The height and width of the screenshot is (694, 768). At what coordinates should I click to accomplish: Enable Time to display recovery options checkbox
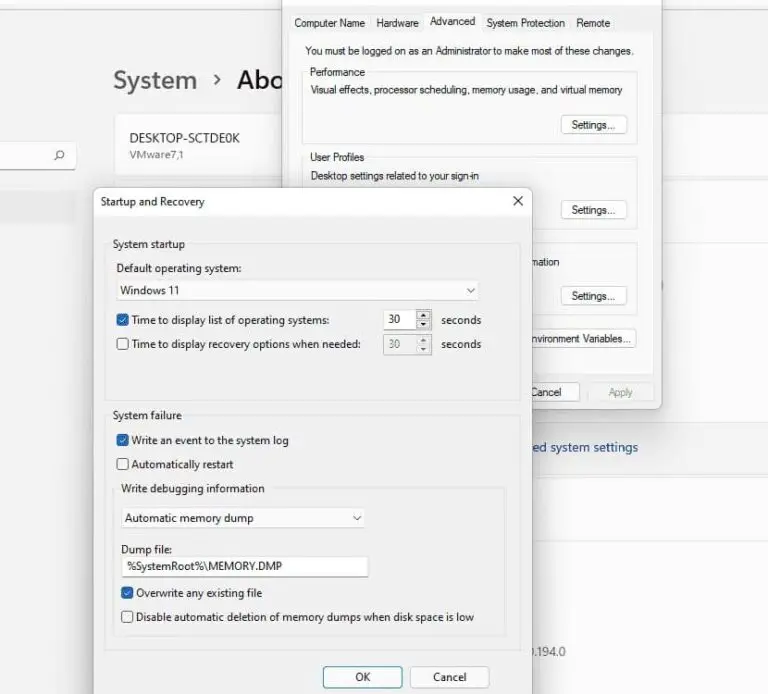point(123,344)
